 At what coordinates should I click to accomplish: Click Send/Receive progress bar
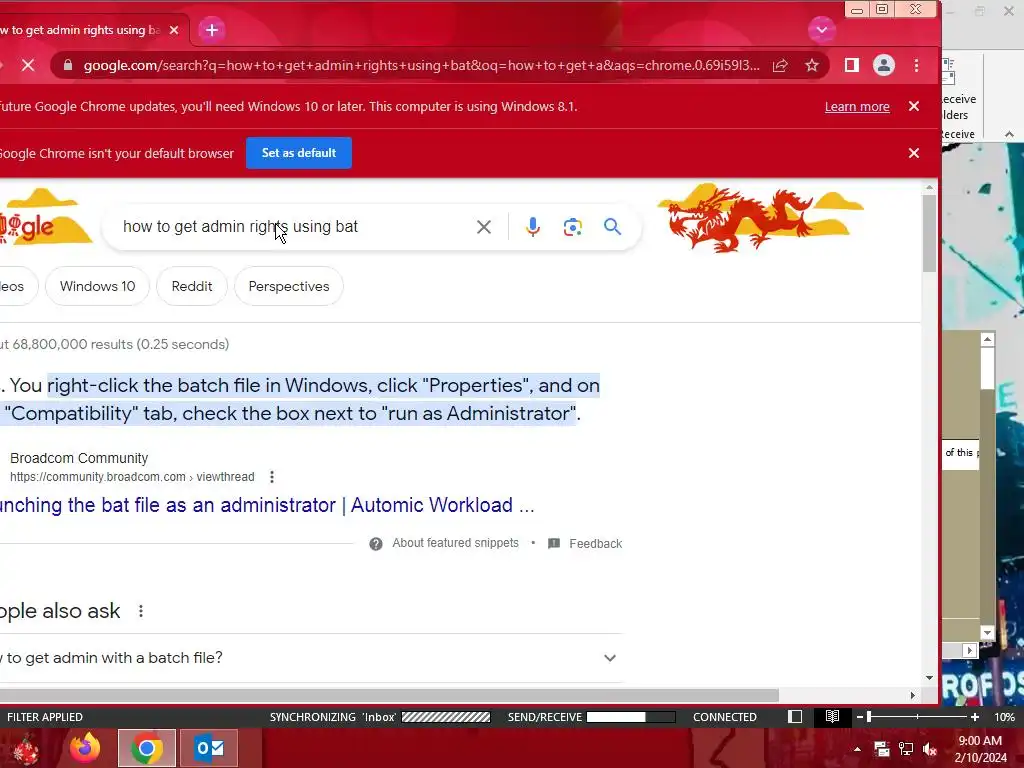pyautogui.click(x=631, y=717)
